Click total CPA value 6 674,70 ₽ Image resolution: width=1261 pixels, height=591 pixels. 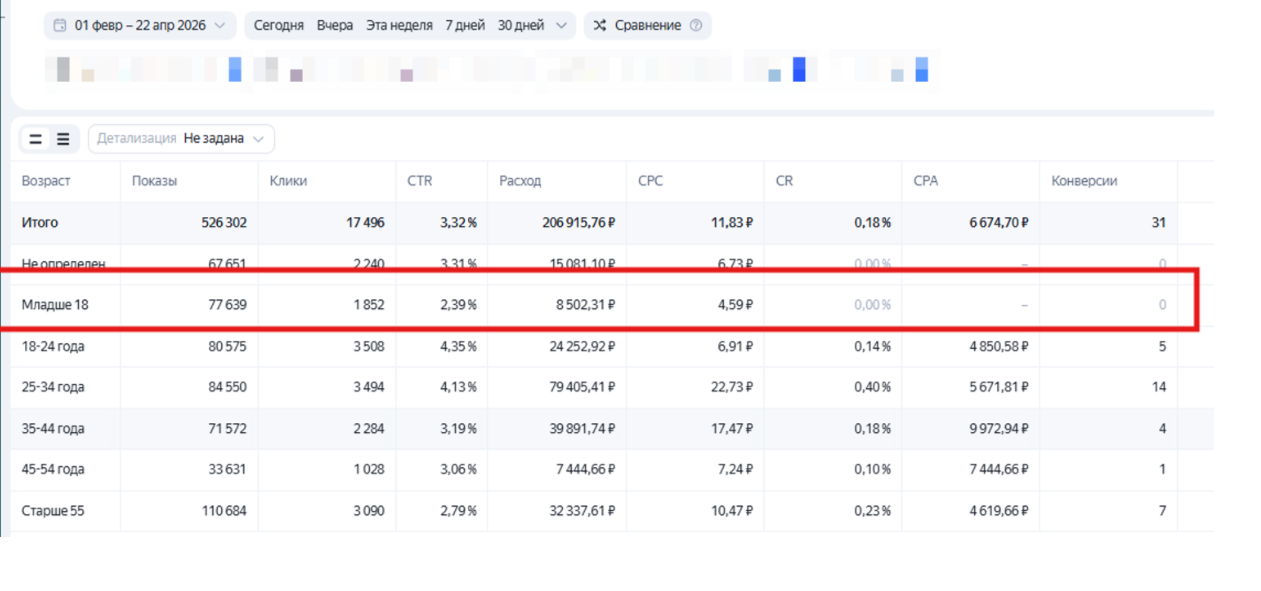point(998,223)
